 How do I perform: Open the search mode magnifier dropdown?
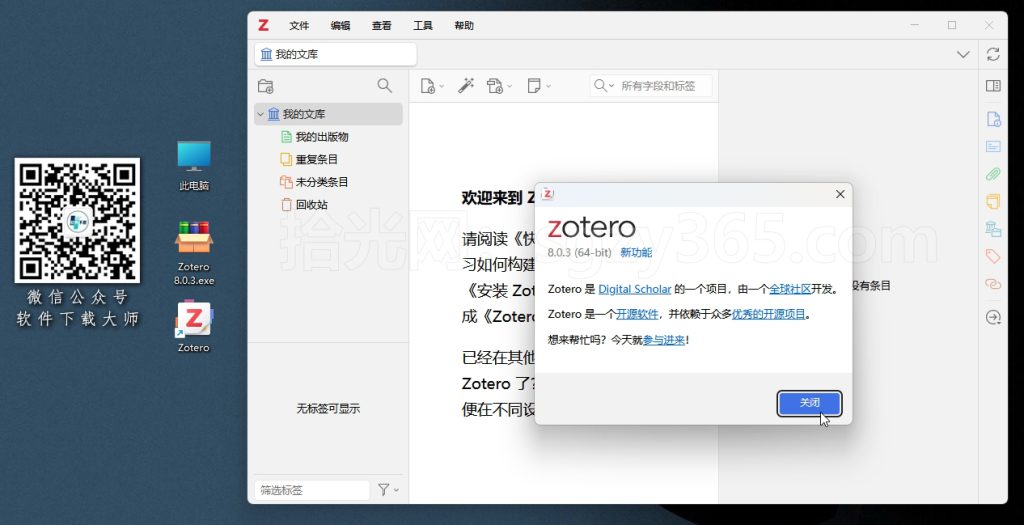(603, 86)
